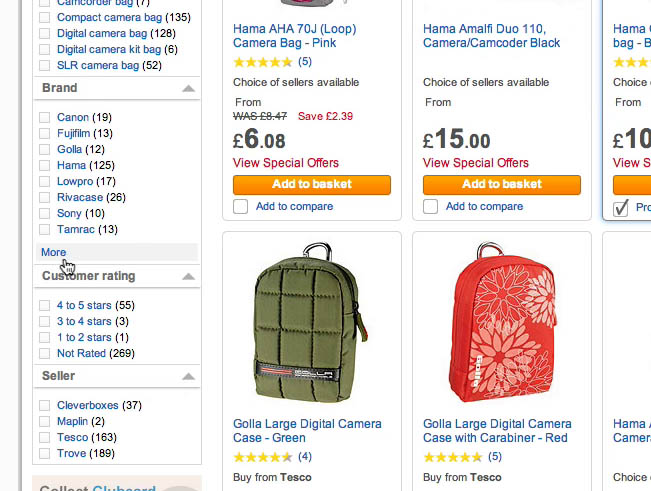Collapse the Brand filter section arrow
The image size is (651, 491).
188,89
